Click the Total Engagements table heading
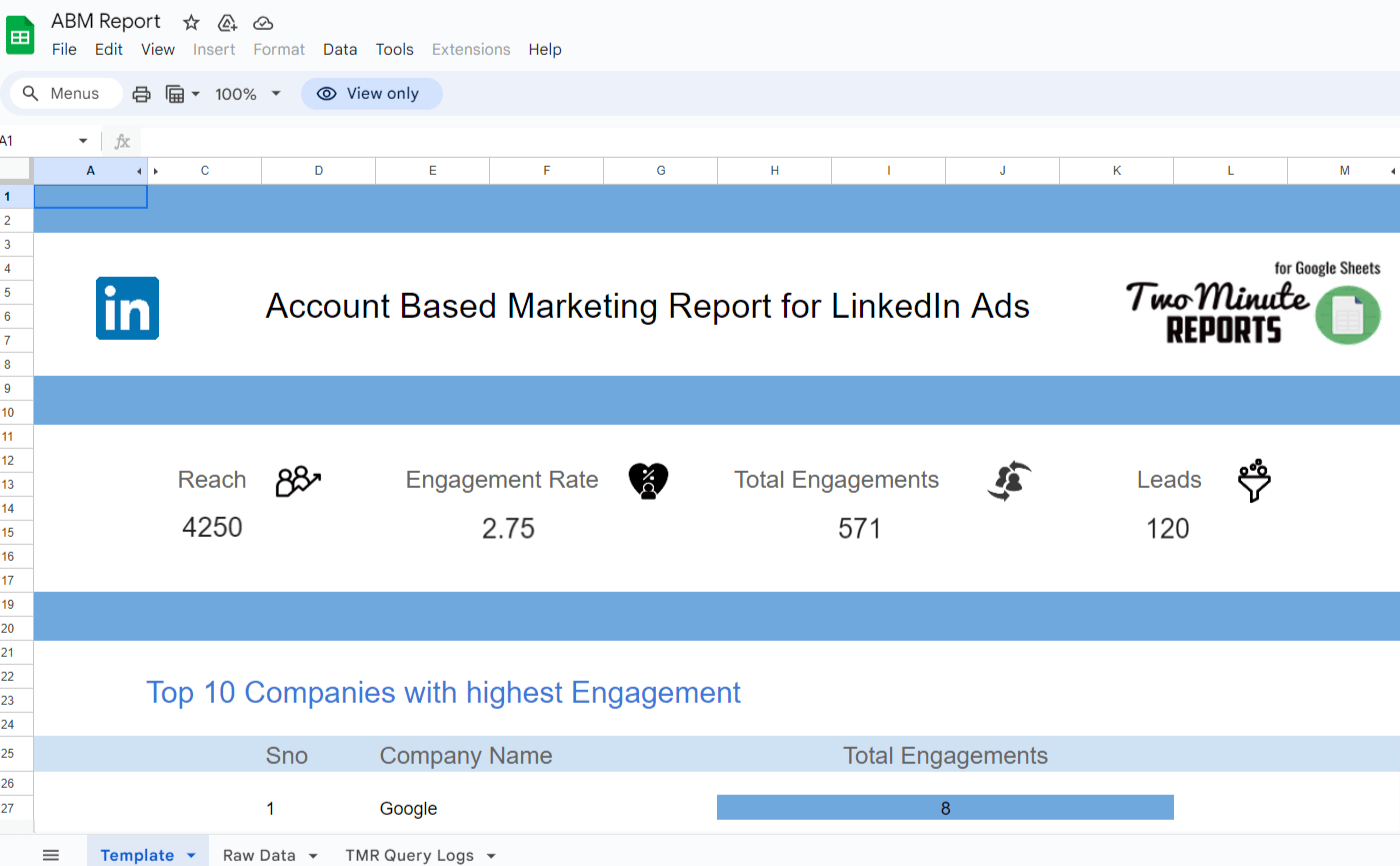Viewport: 1400px width, 866px height. click(945, 756)
